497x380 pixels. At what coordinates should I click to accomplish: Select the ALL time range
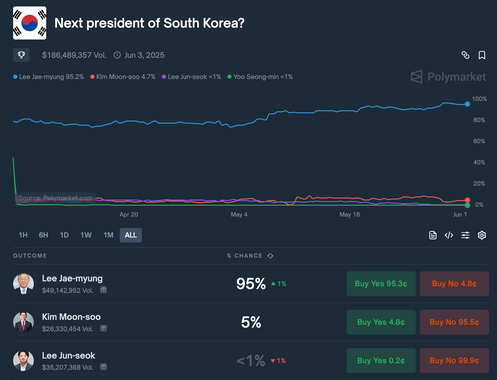tap(131, 235)
